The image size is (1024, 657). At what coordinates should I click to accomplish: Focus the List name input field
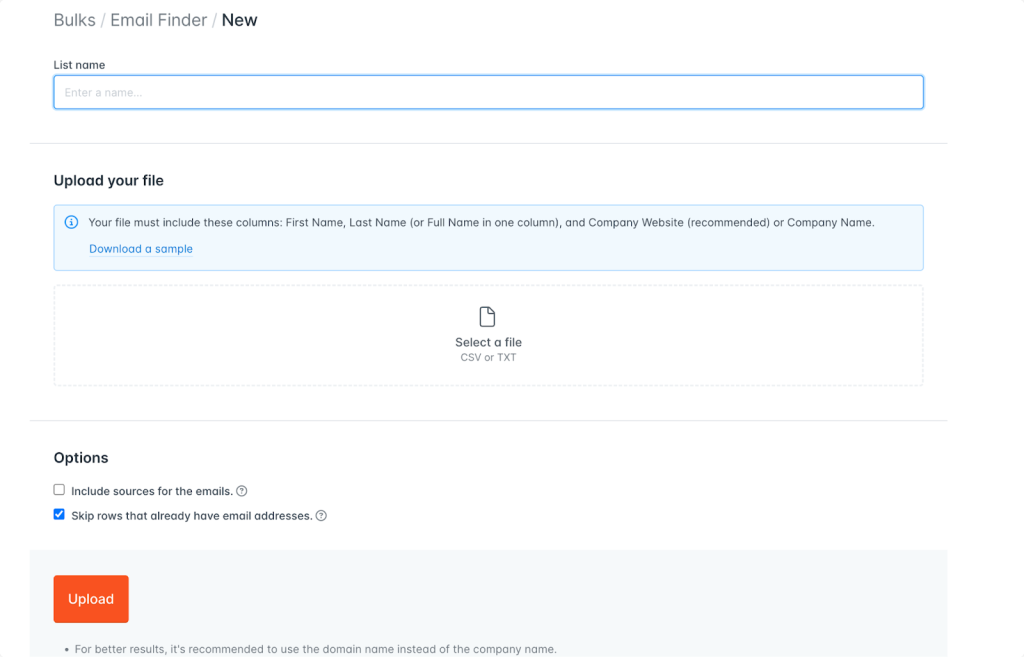tap(488, 93)
